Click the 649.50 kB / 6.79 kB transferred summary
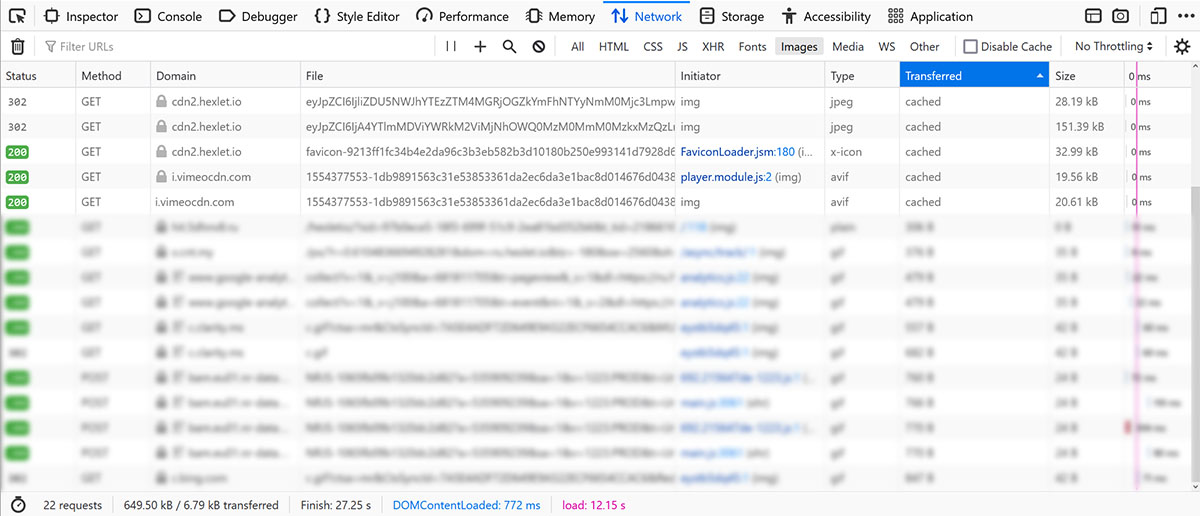 tap(201, 505)
